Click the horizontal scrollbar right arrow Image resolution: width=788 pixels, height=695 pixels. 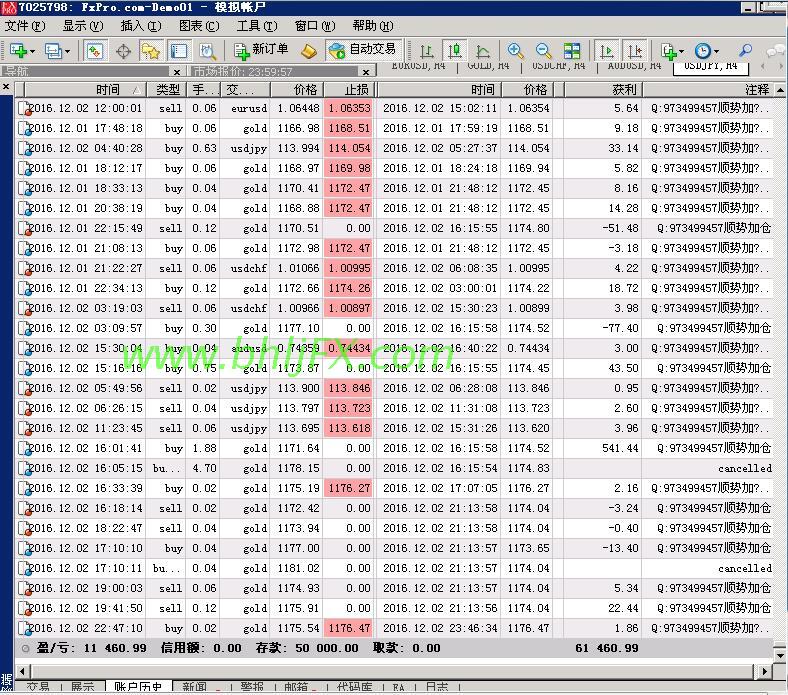pyautogui.click(x=764, y=670)
